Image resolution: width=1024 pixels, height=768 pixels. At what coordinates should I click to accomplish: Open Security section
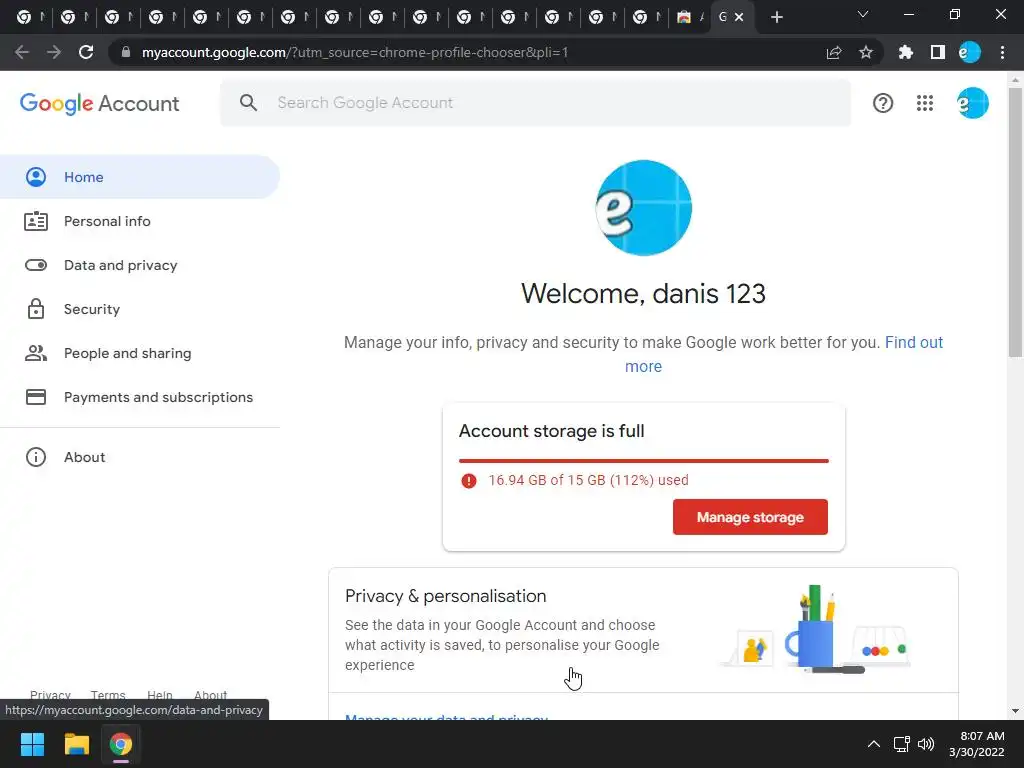pos(140,310)
